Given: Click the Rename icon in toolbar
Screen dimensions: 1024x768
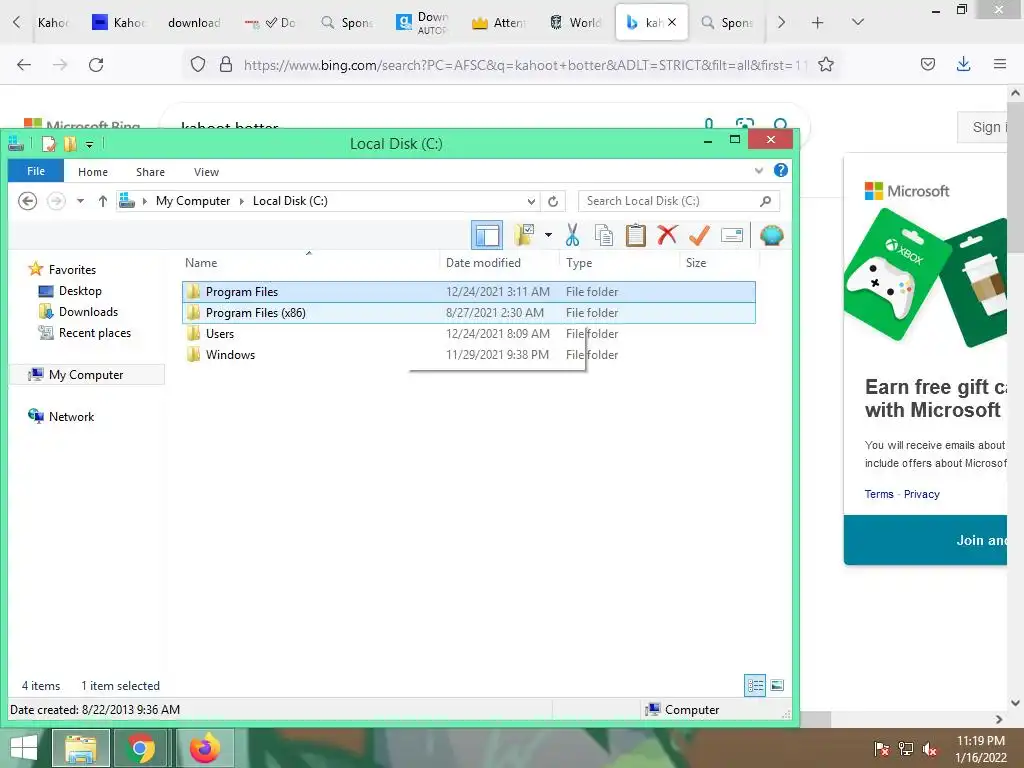Looking at the screenshot, I should (x=731, y=235).
